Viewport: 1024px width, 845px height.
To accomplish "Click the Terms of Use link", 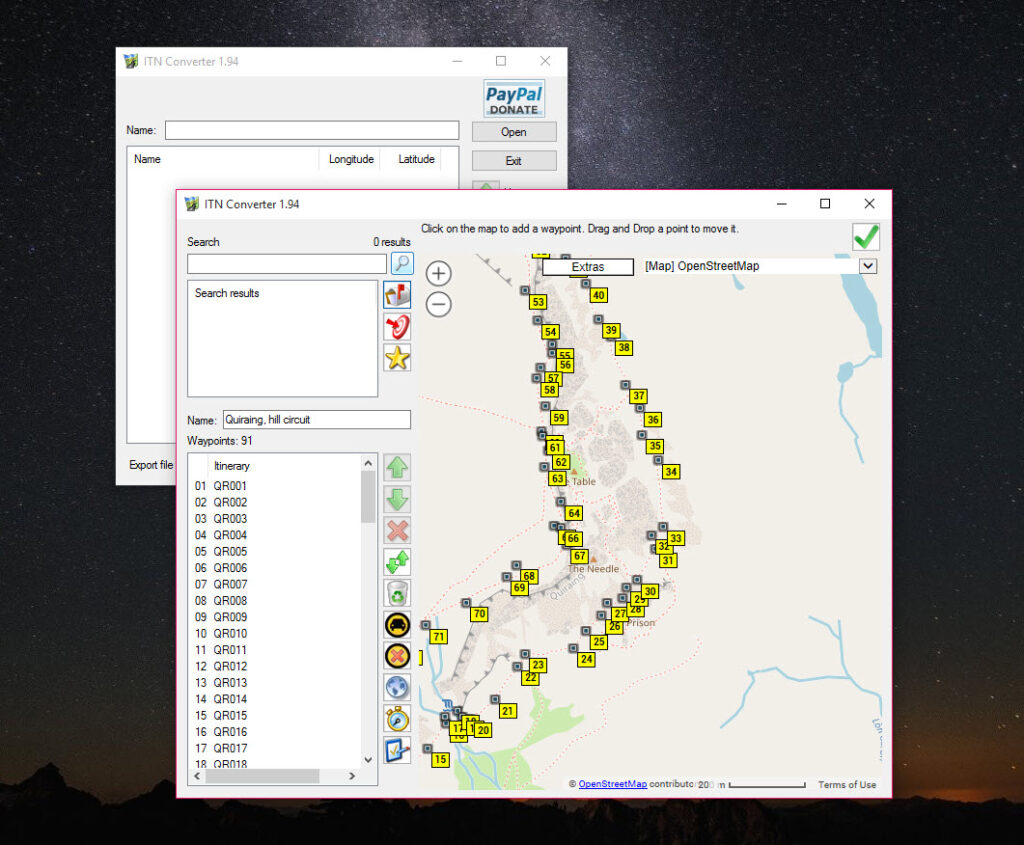I will [847, 785].
